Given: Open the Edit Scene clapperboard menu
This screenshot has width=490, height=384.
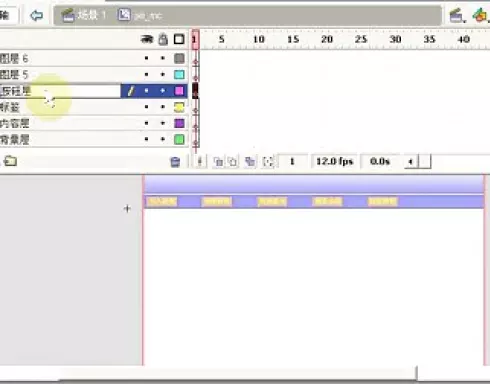Looking at the screenshot, I should pos(457,15).
